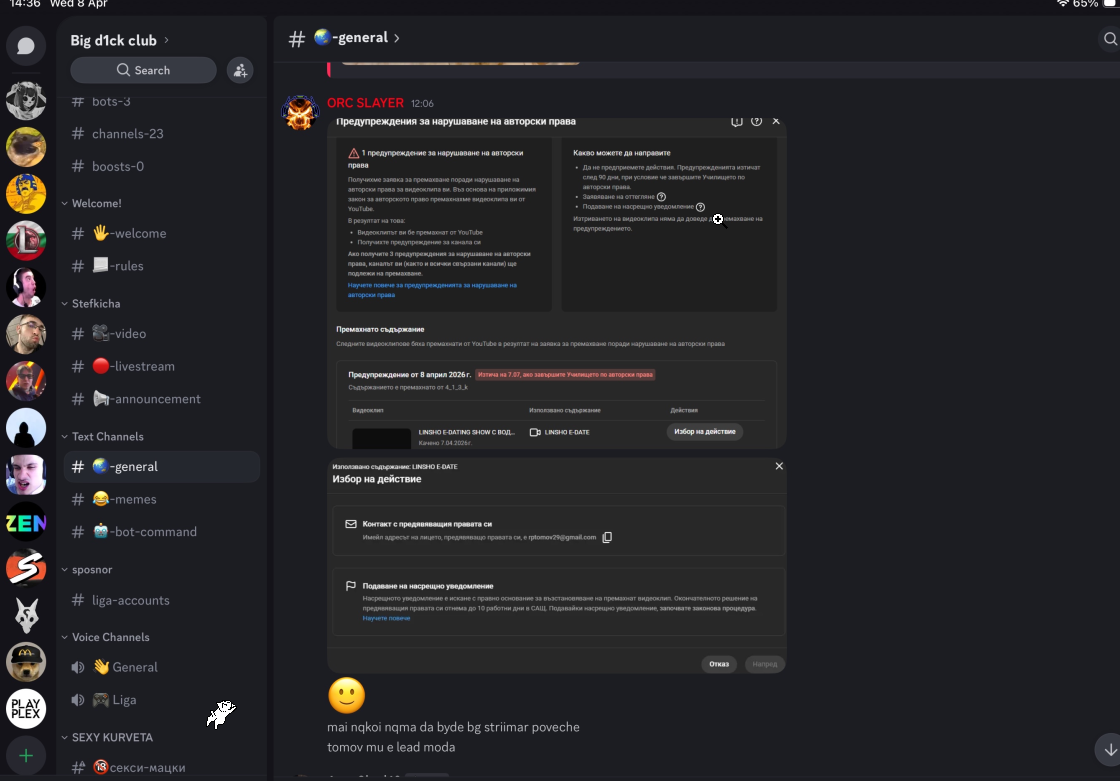Open the copyright warning screenshot image

[x=557, y=284]
